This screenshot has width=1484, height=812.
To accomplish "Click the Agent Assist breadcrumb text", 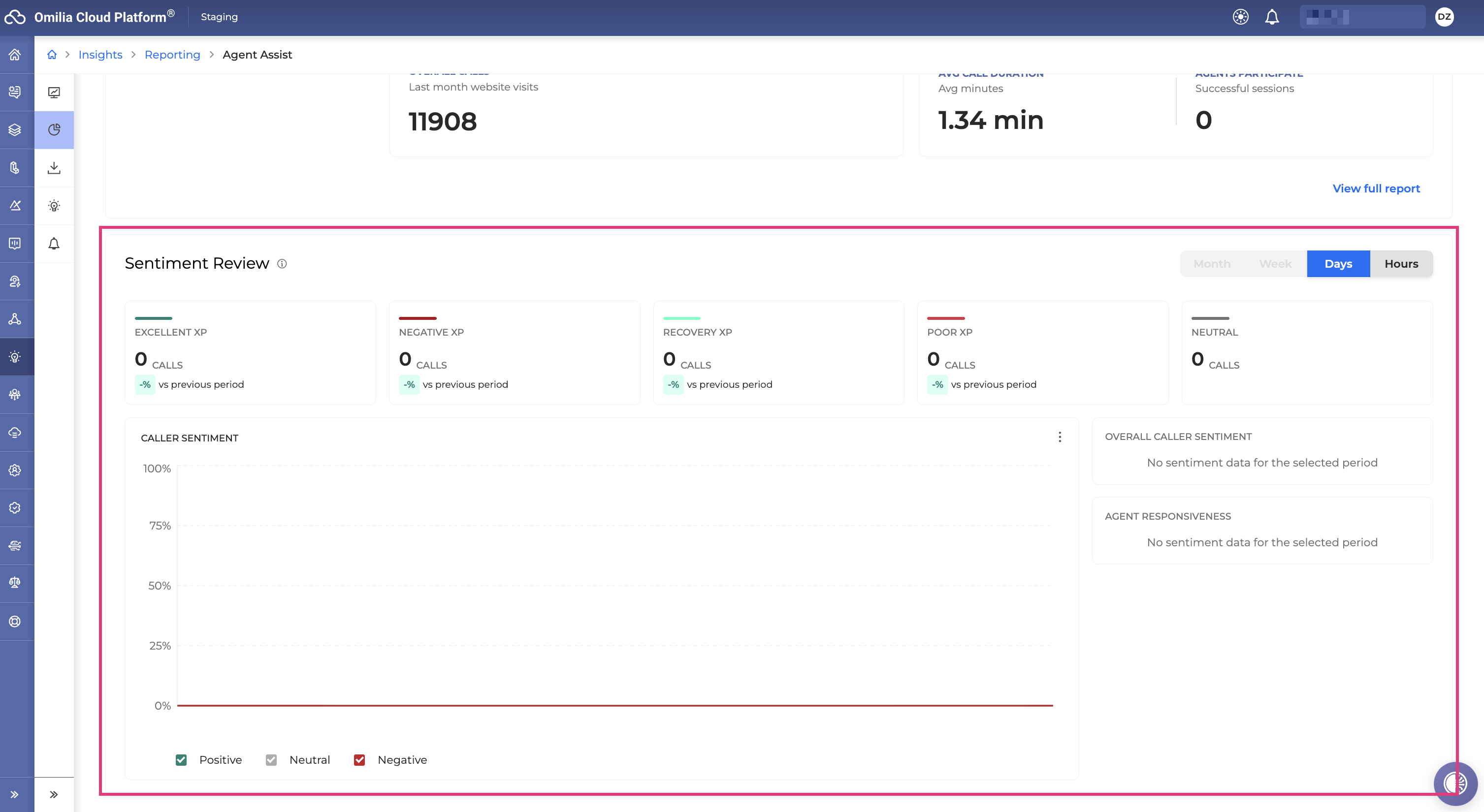I will 257,54.
